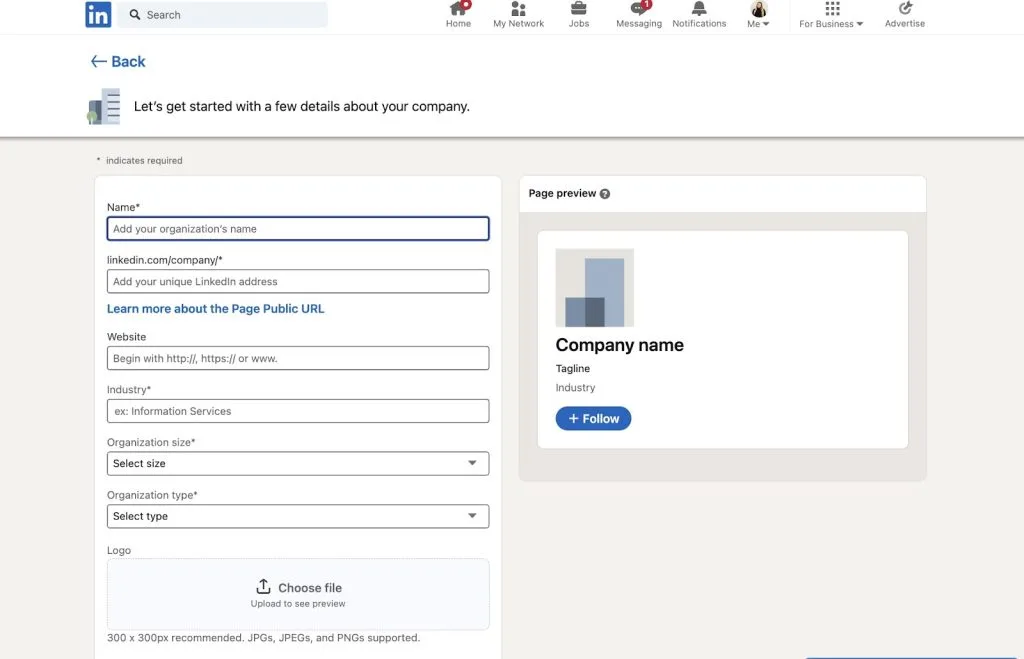
Task: Click the 'Logo' field label
Action: pyautogui.click(x=119, y=551)
